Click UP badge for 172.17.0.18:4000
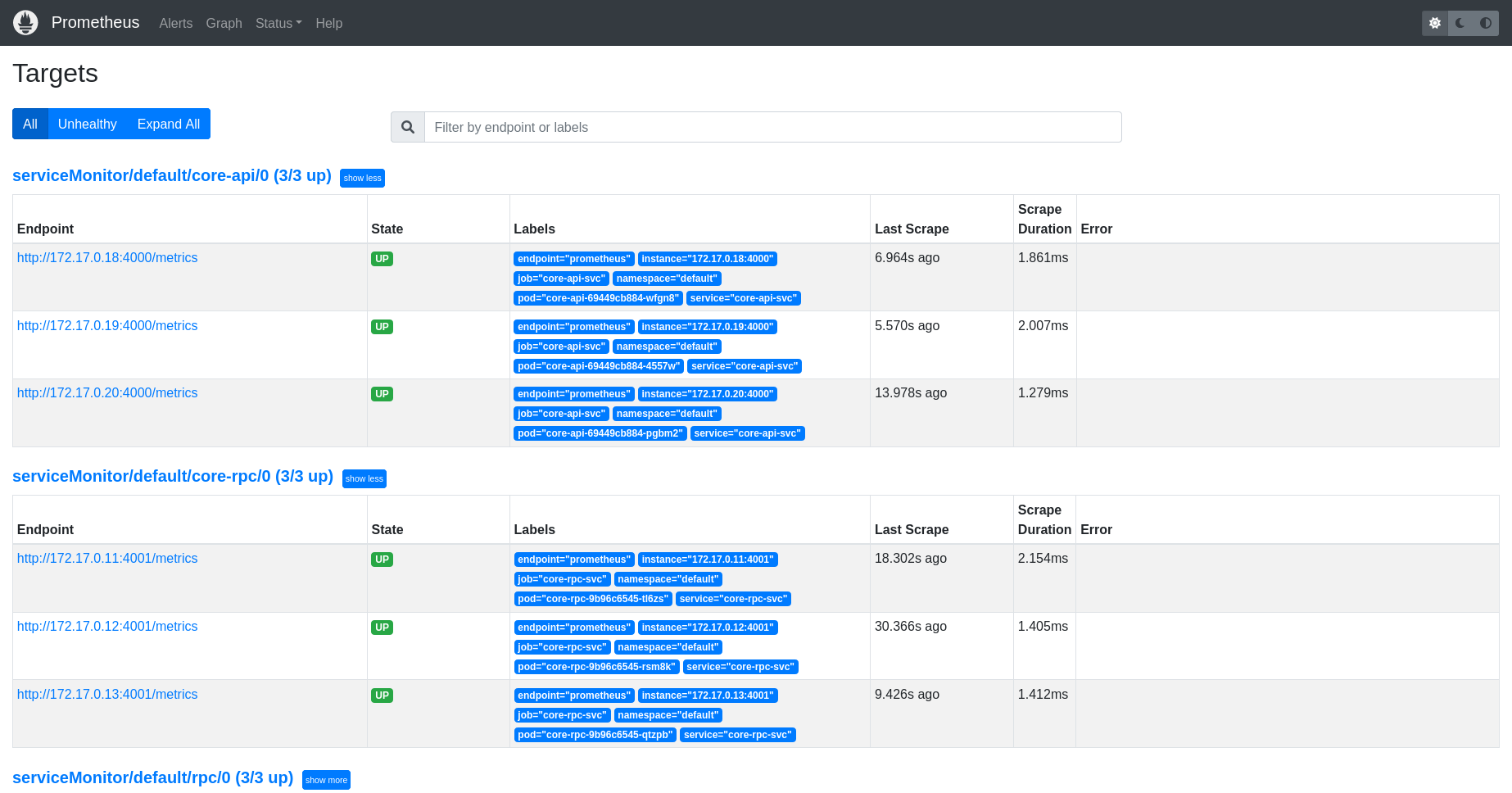The height and width of the screenshot is (793, 1512). click(382, 259)
